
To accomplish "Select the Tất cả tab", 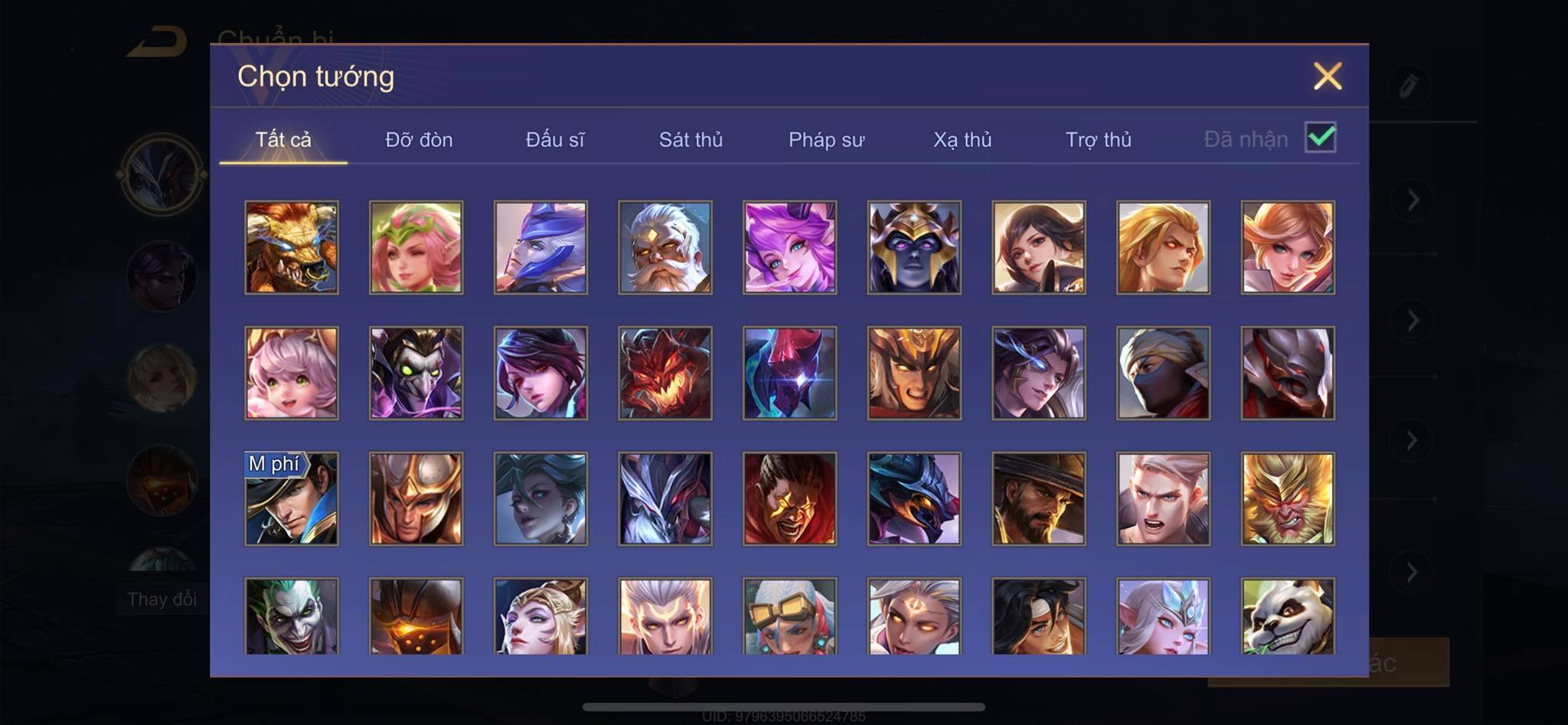I will [283, 139].
